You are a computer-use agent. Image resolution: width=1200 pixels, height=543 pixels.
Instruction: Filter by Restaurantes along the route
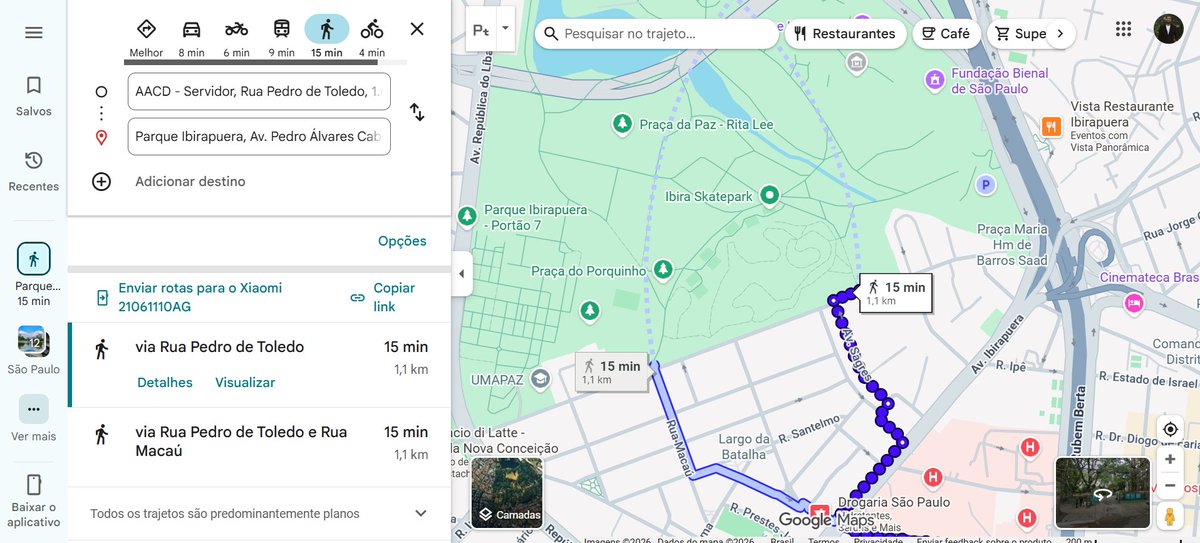click(x=845, y=33)
